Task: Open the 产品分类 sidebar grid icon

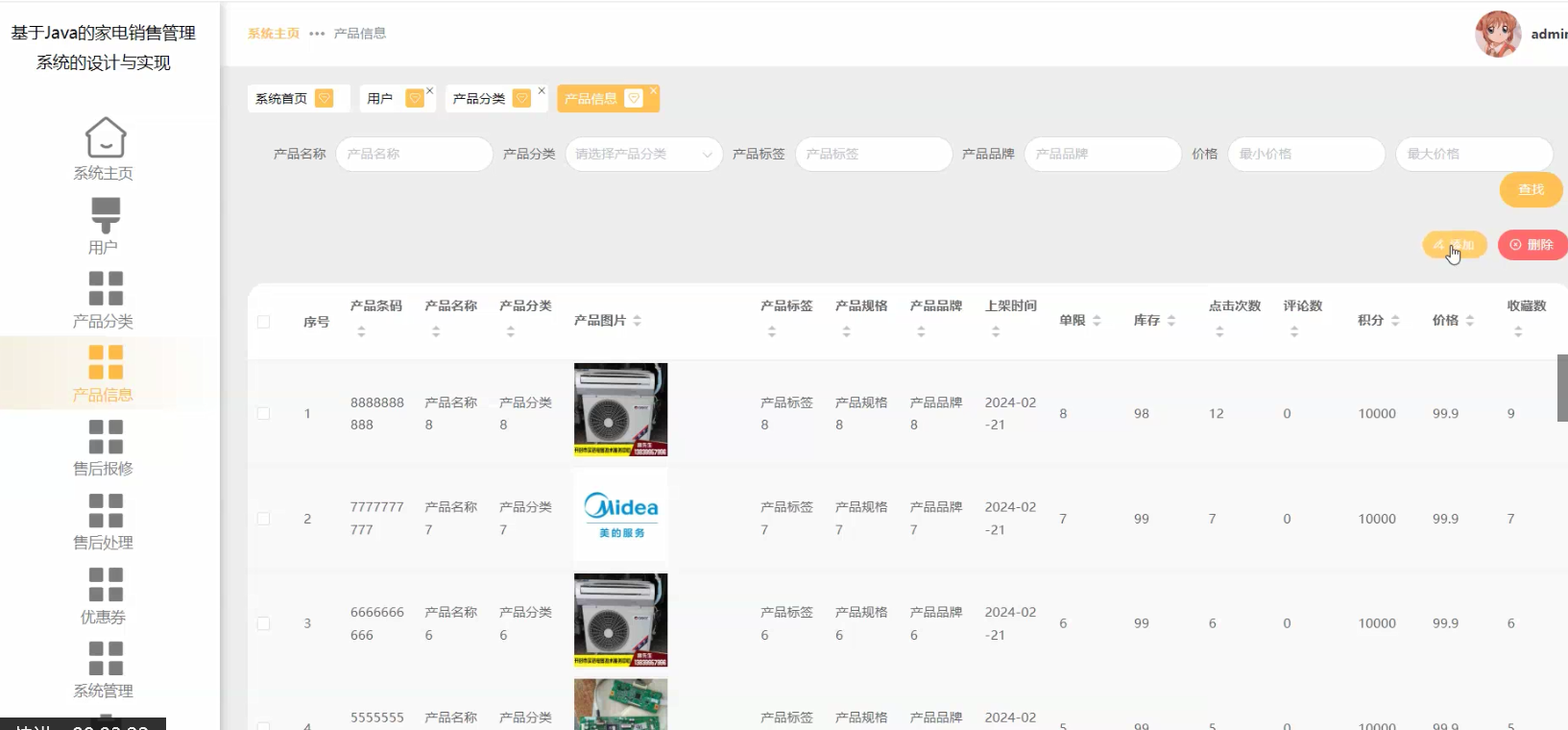Action: pos(106,288)
